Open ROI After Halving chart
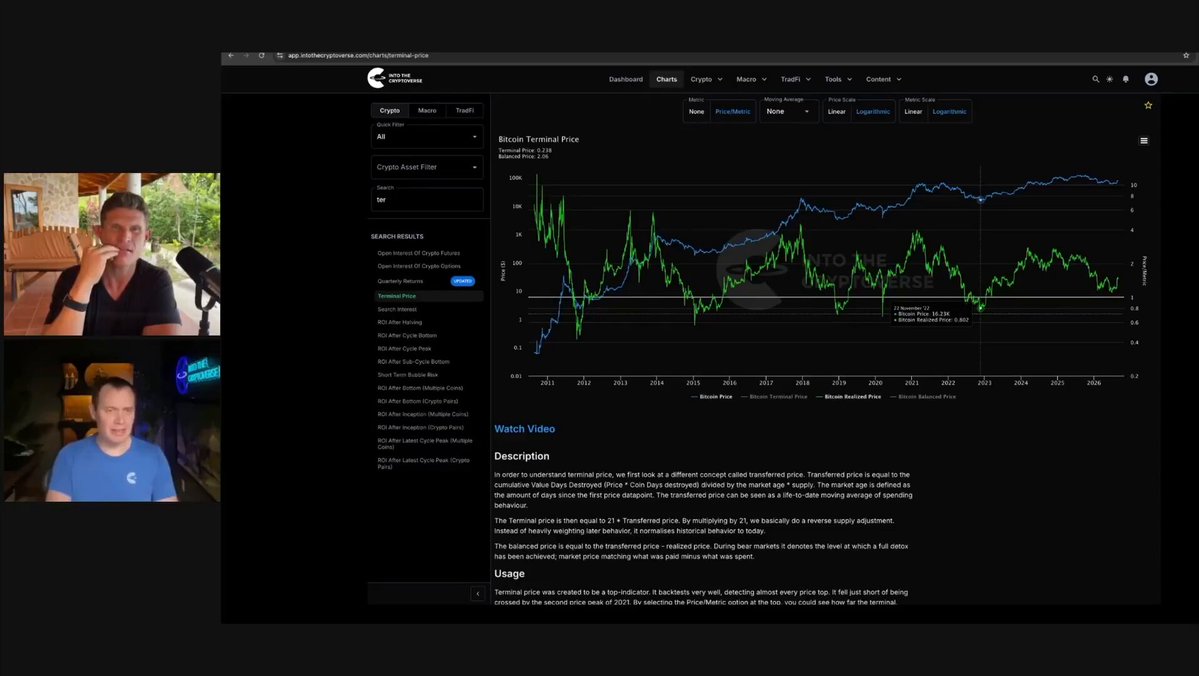The height and width of the screenshot is (676, 1199). pos(399,322)
